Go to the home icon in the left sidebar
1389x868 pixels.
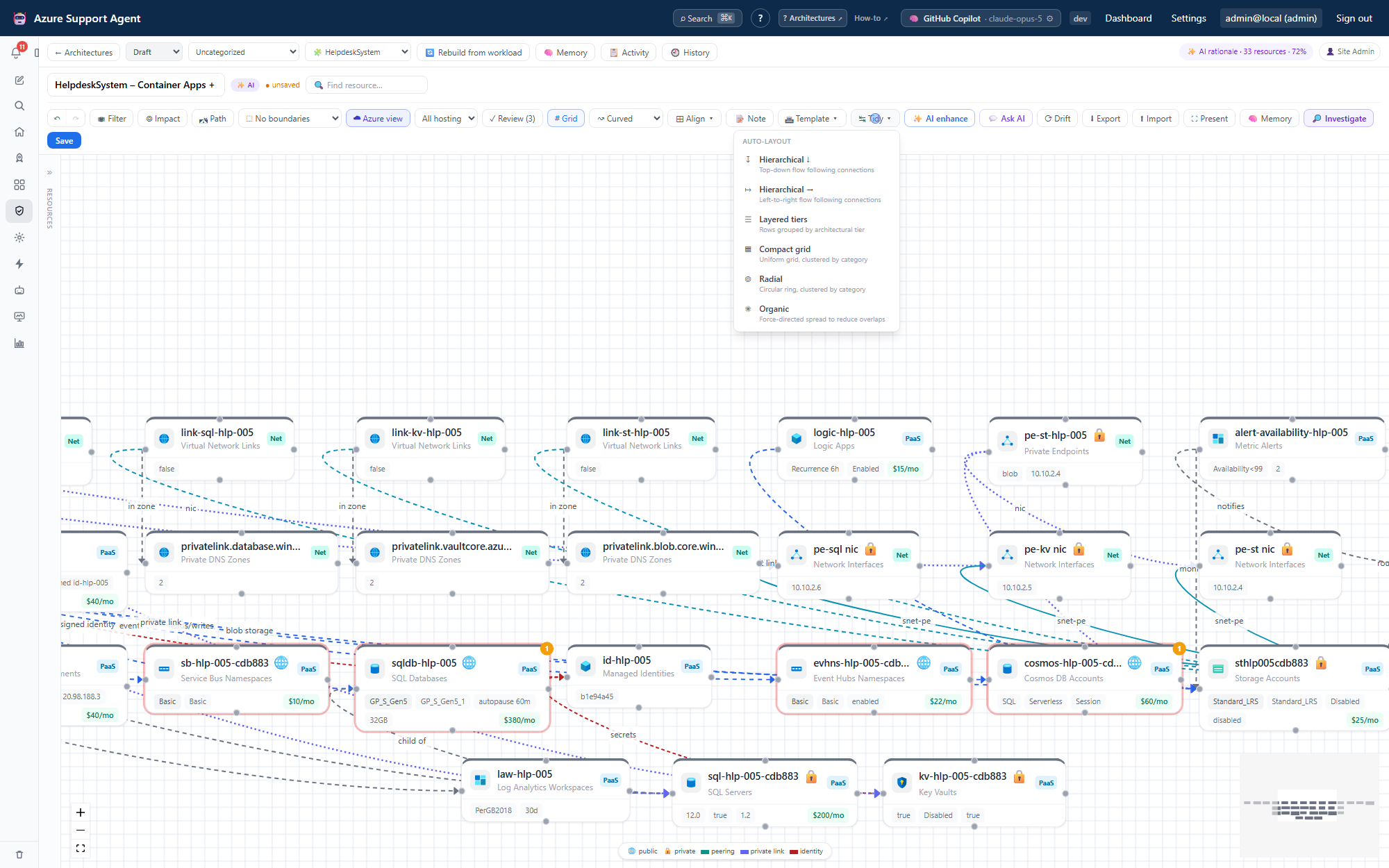coord(19,132)
